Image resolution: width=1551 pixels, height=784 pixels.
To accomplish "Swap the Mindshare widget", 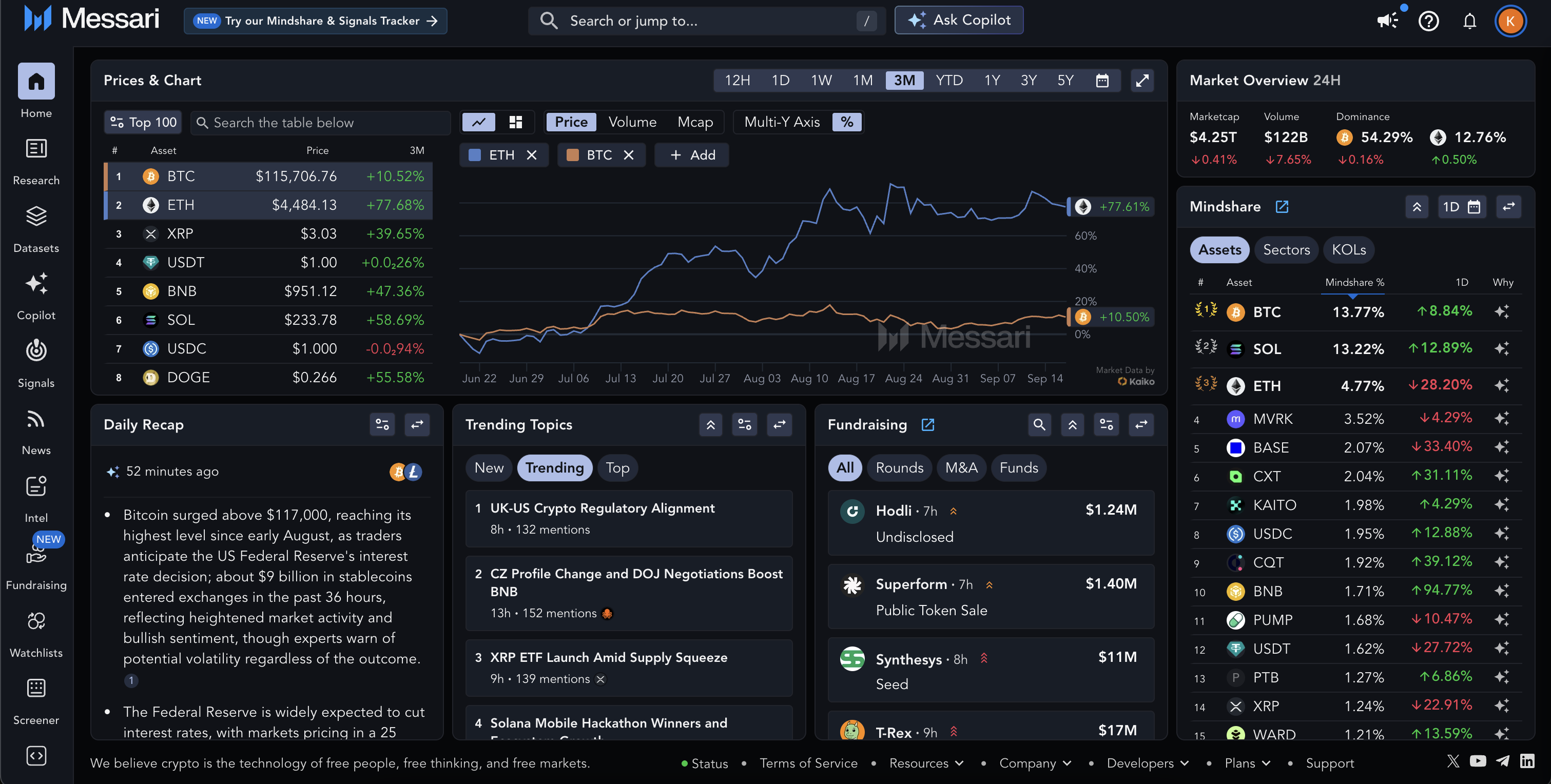I will tap(1508, 207).
